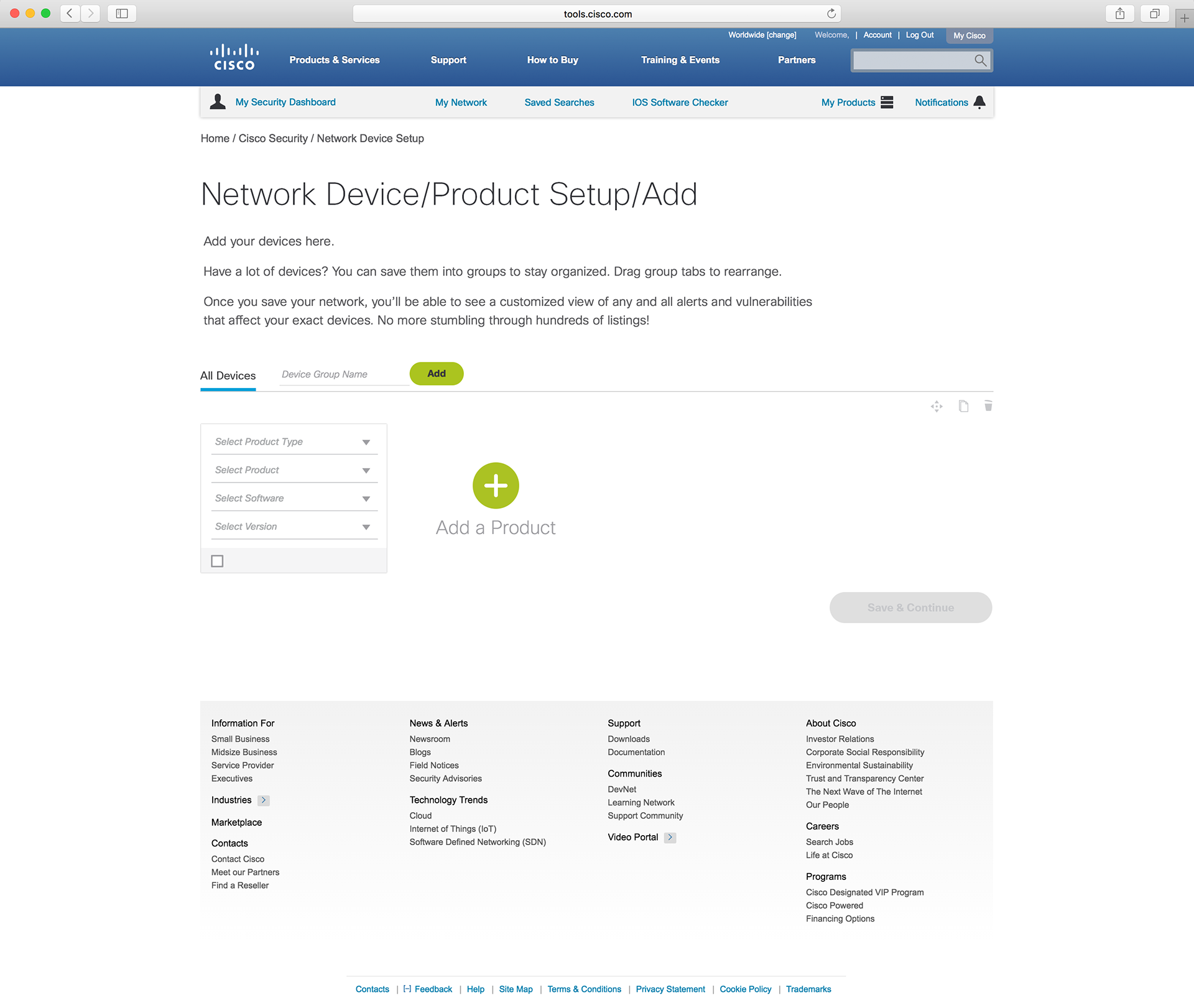Click the Notifications bell icon
The image size is (1194, 1008).
click(979, 103)
